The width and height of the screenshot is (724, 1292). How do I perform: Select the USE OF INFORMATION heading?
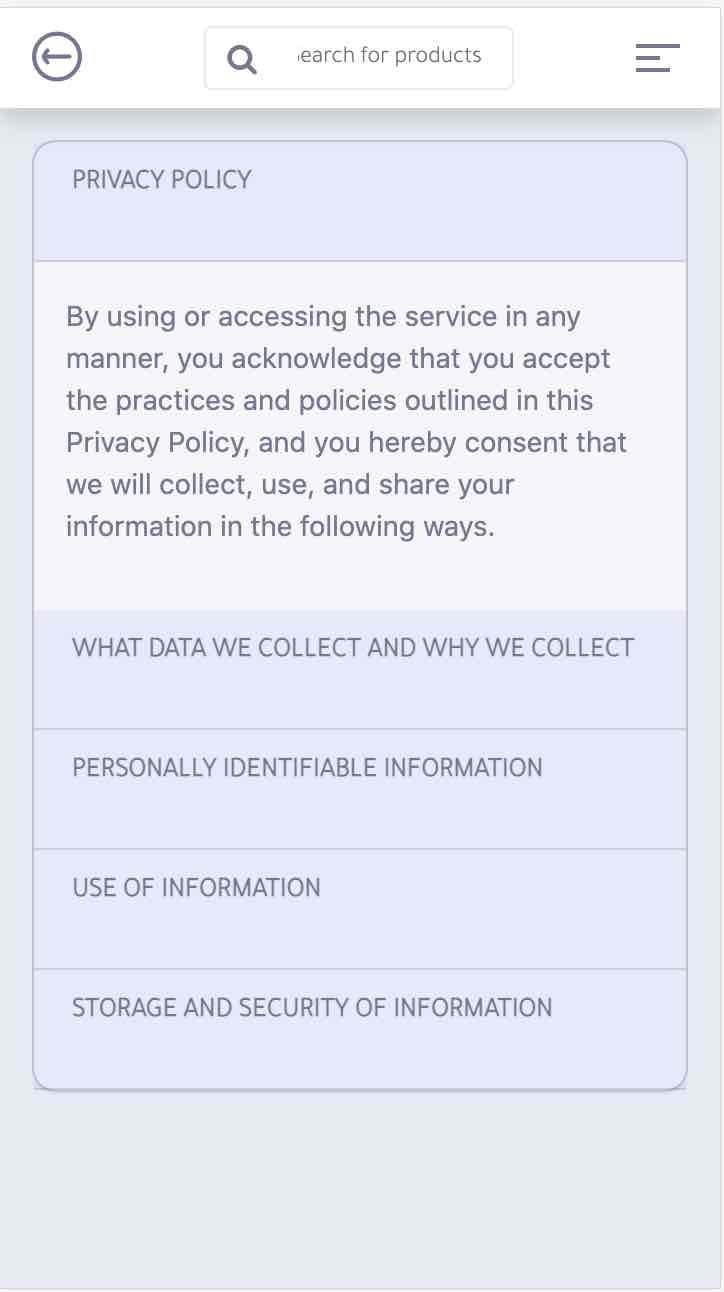[x=197, y=888]
